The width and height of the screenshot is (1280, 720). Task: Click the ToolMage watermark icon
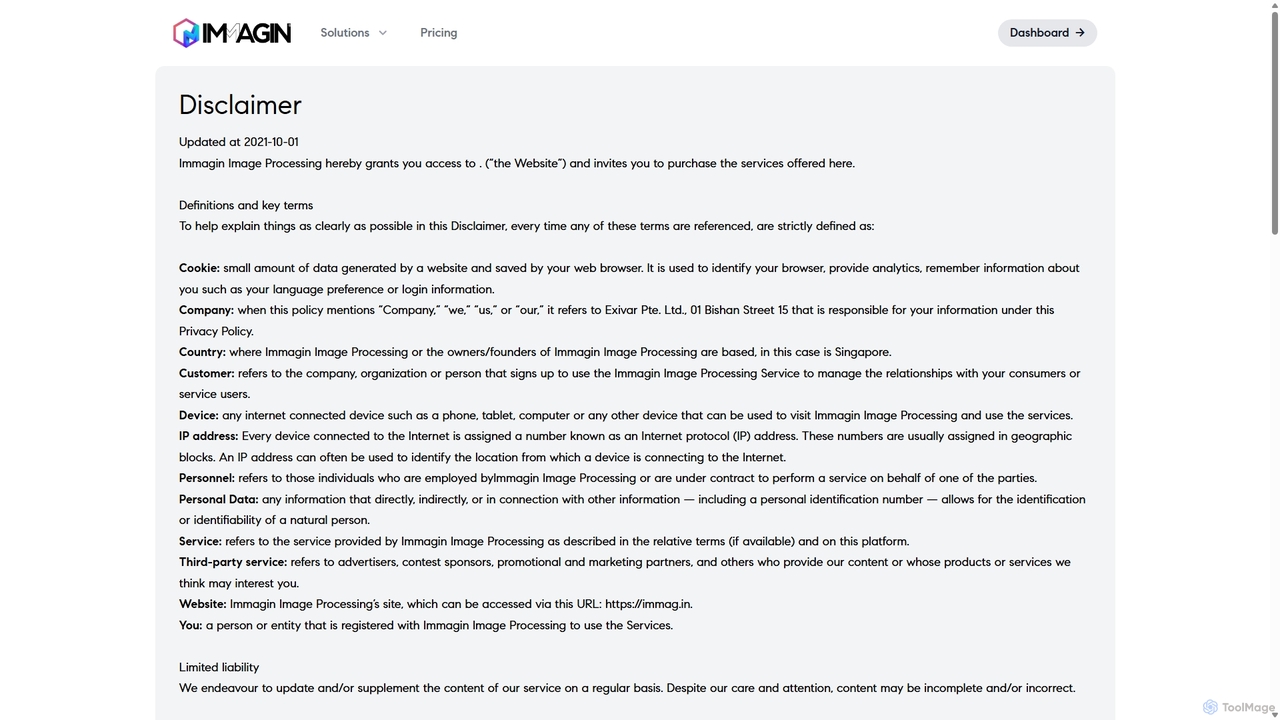(x=1210, y=707)
